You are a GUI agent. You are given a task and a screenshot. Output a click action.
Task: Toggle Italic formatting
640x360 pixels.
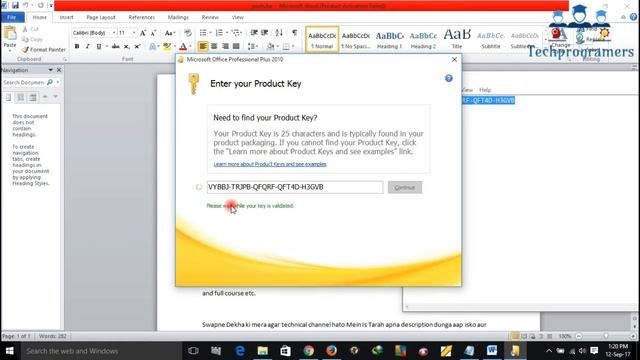[x=87, y=47]
